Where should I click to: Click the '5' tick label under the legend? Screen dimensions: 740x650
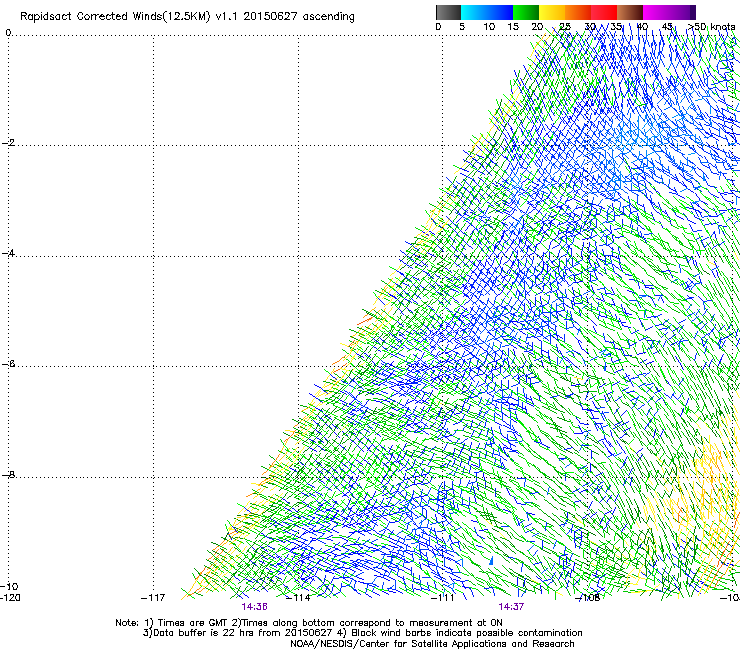tap(462, 27)
